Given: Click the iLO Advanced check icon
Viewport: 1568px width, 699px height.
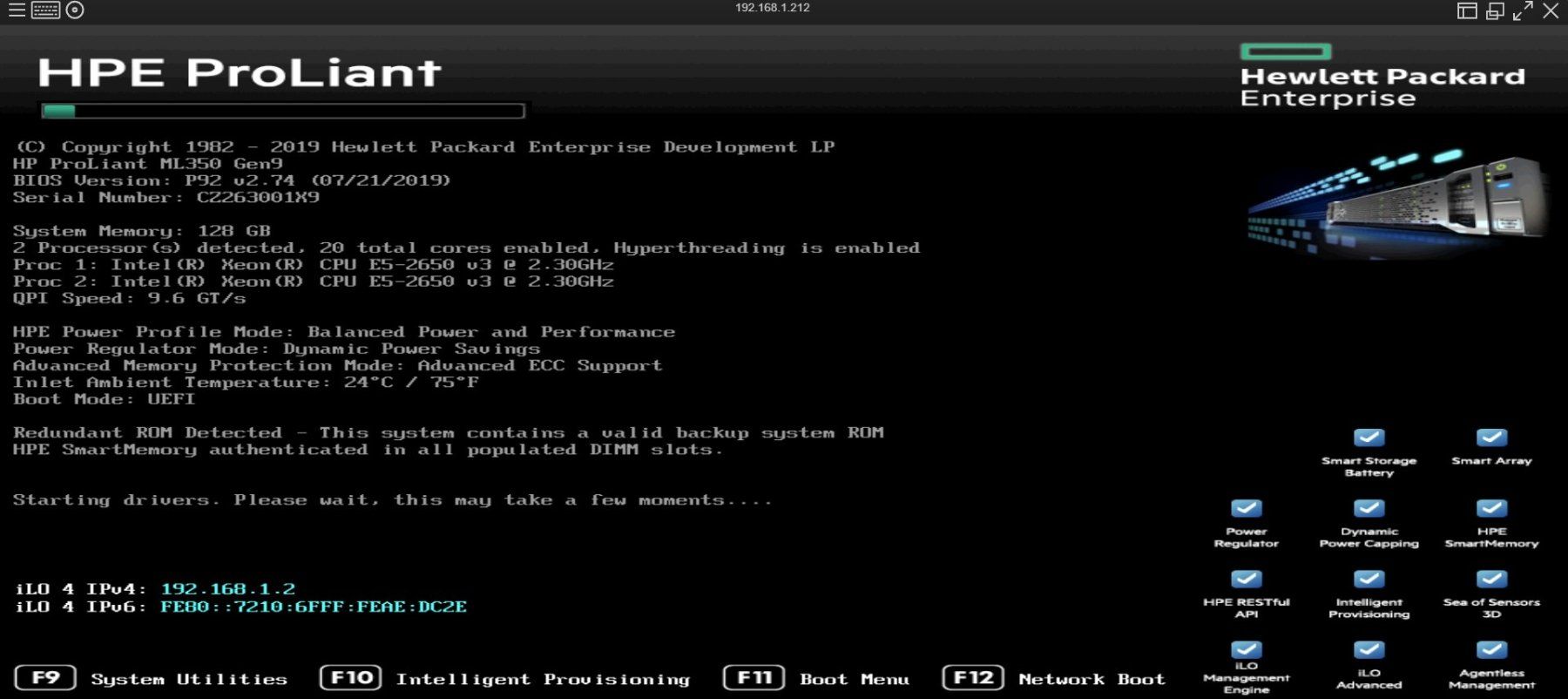Looking at the screenshot, I should coord(1369,649).
